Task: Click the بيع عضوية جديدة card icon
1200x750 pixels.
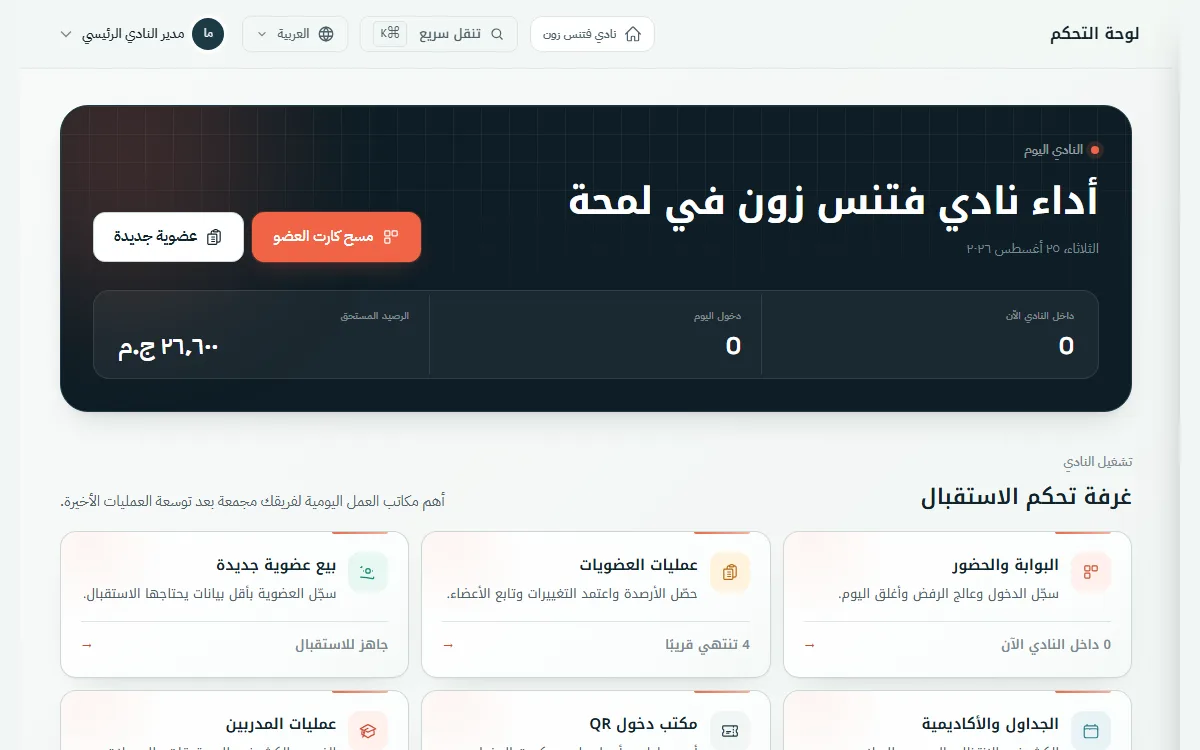Action: (368, 572)
